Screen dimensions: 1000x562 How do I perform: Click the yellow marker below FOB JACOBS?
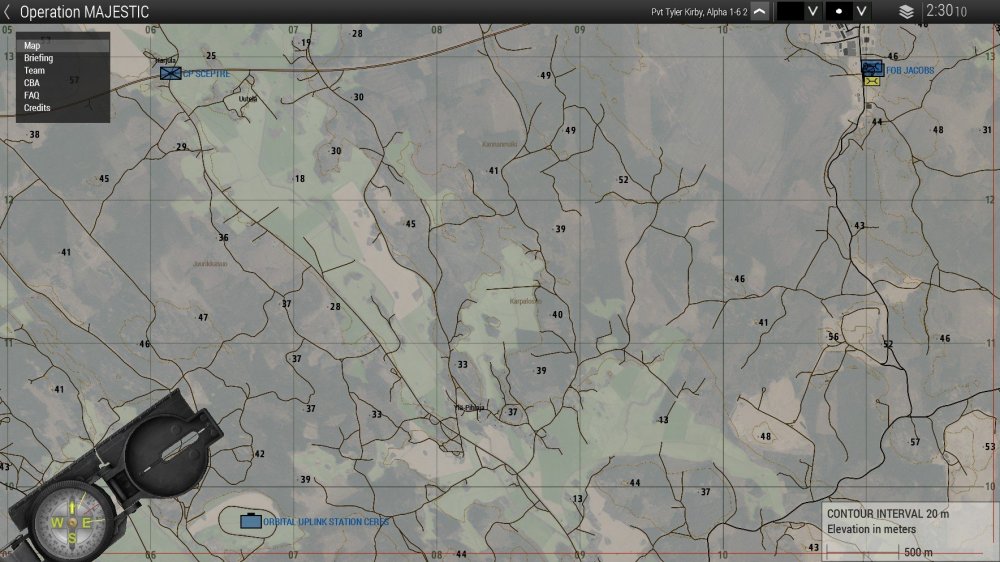[x=872, y=81]
